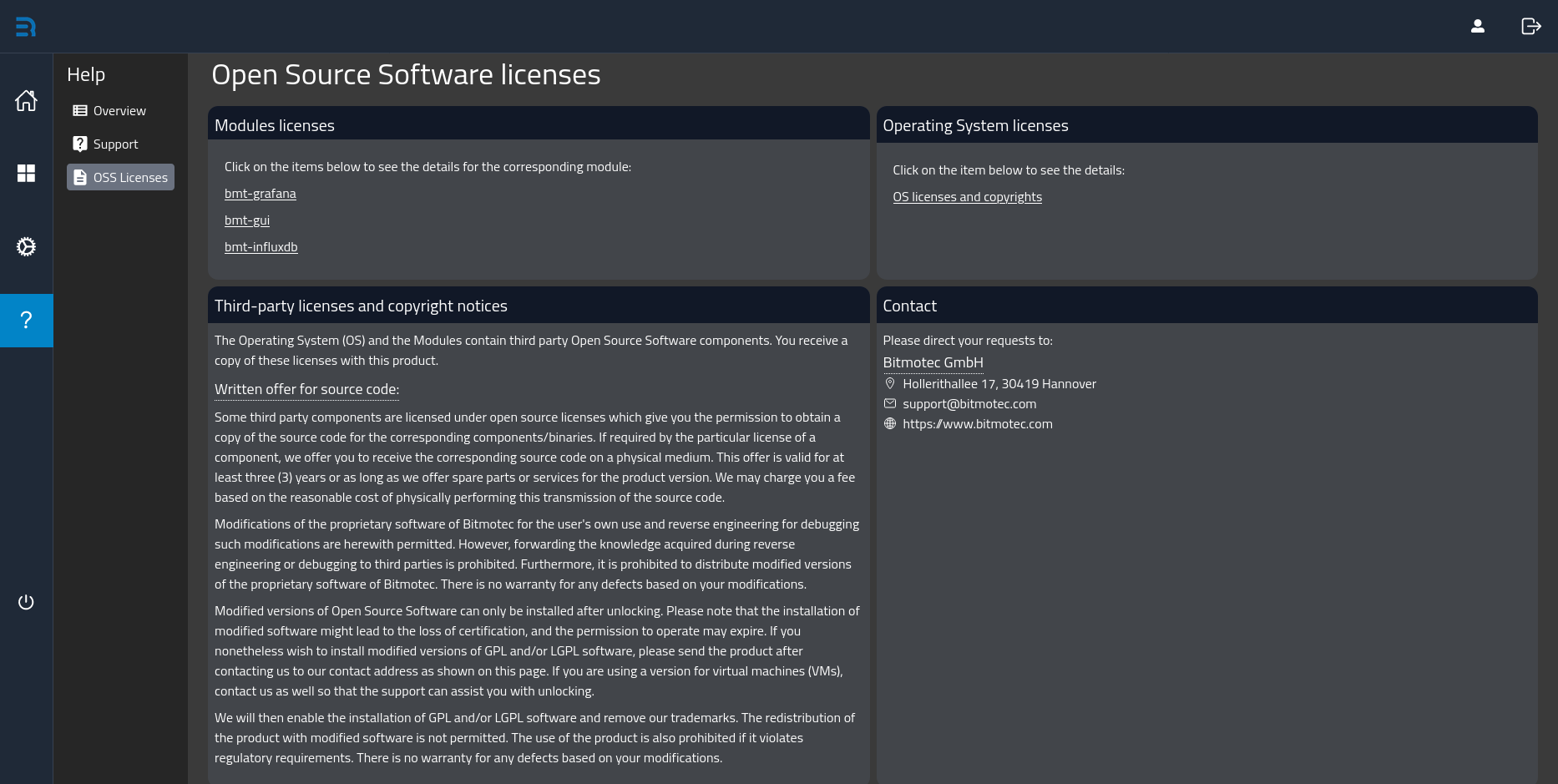
Task: Click the Third-party licenses and copyright notices header
Action: click(x=539, y=306)
